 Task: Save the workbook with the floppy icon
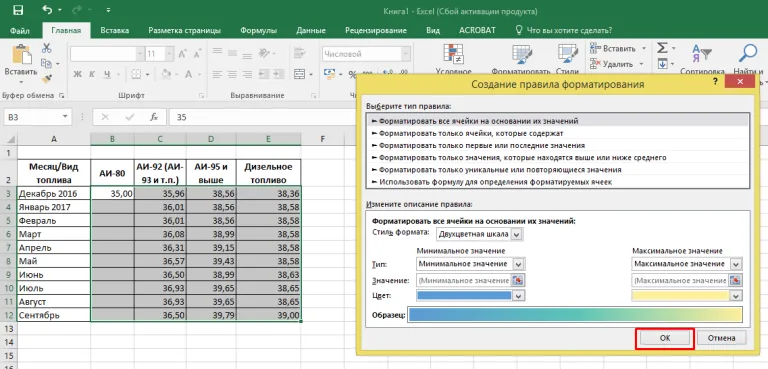[18, 10]
